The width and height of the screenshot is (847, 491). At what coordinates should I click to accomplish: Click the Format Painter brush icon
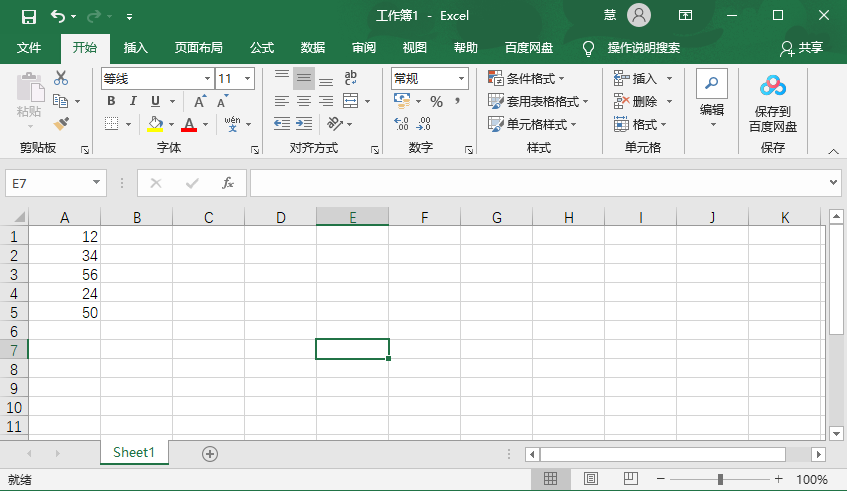click(61, 124)
